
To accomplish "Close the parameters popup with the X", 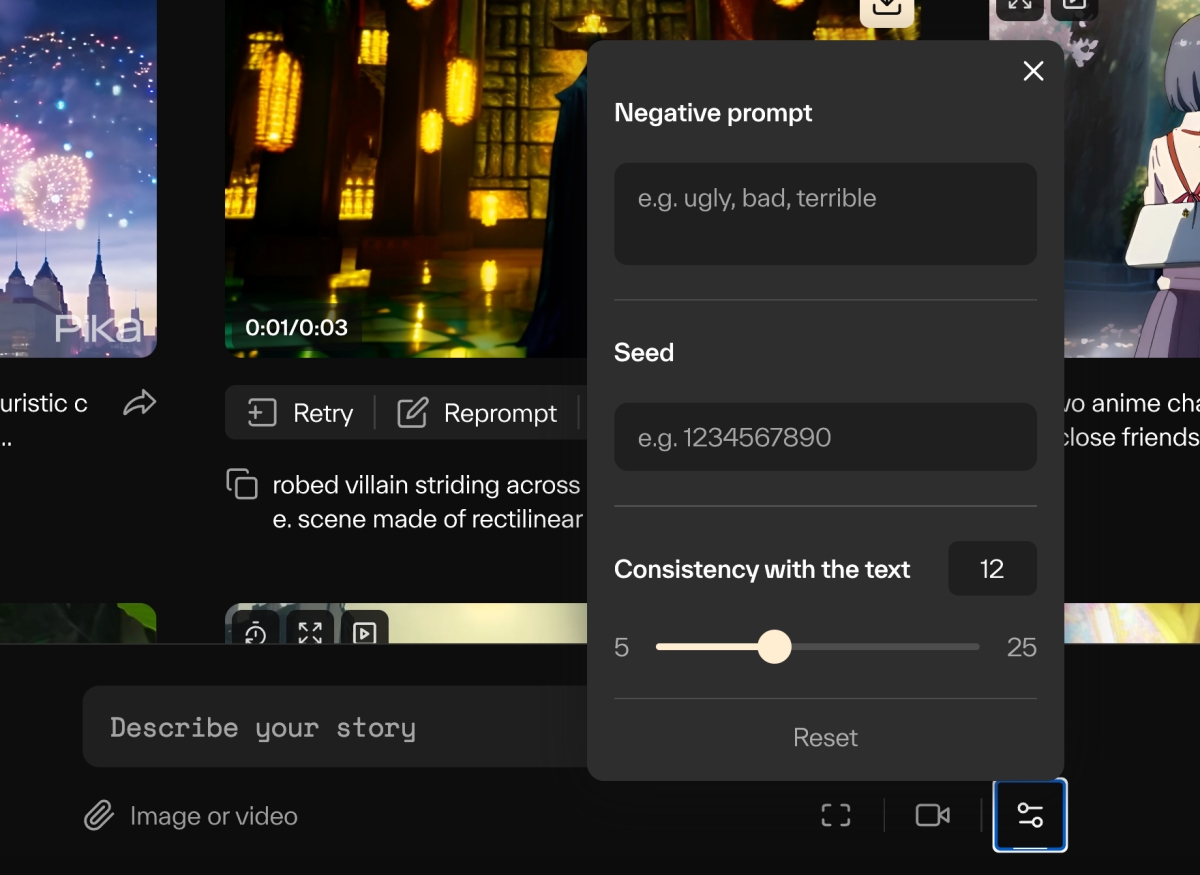I will click(x=1033, y=71).
